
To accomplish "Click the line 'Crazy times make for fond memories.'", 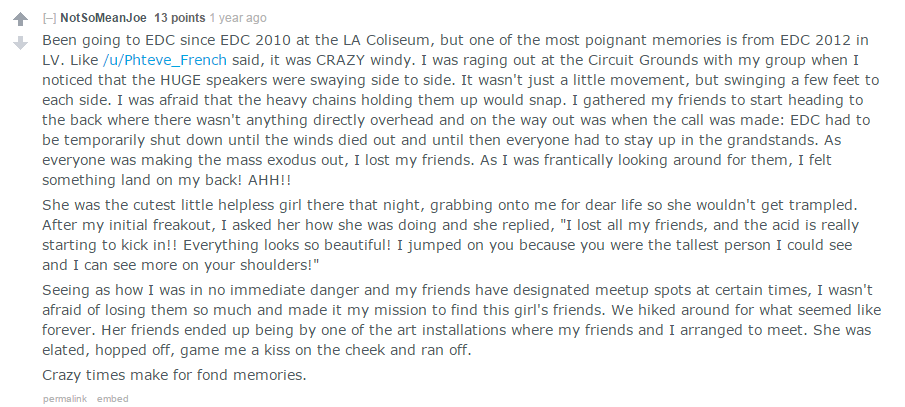I will click(x=174, y=375).
